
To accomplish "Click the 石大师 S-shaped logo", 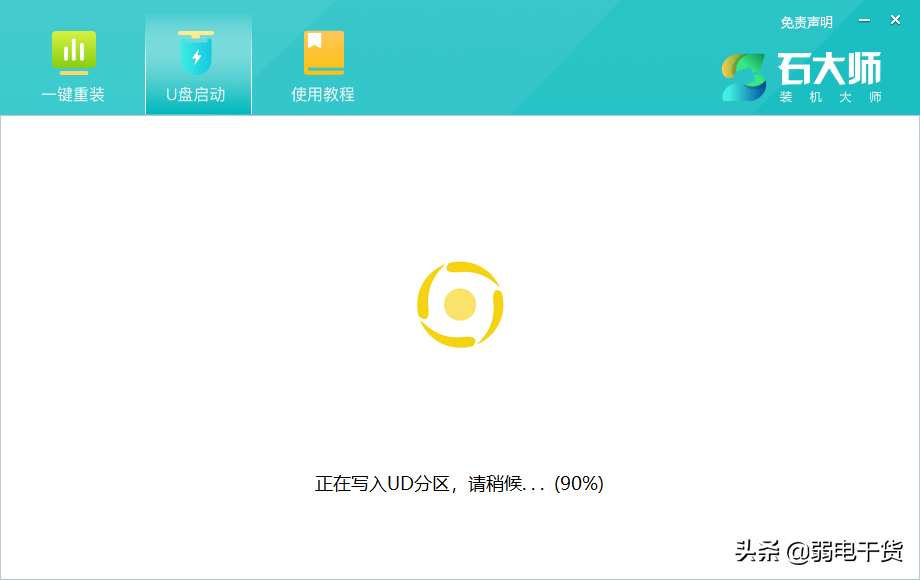I will (744, 77).
